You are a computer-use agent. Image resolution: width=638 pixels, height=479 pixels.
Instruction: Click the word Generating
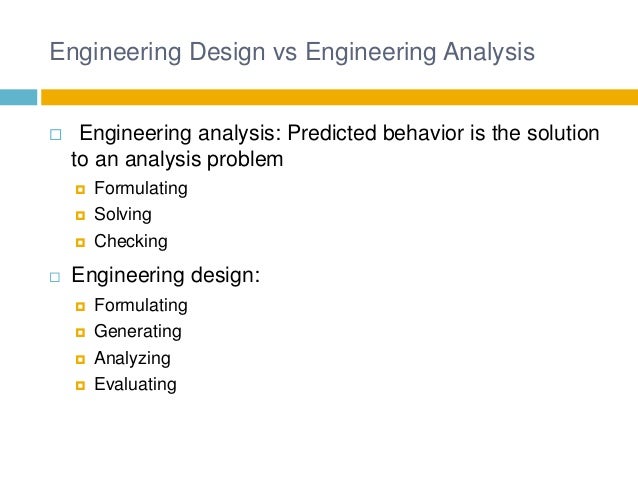(x=138, y=332)
